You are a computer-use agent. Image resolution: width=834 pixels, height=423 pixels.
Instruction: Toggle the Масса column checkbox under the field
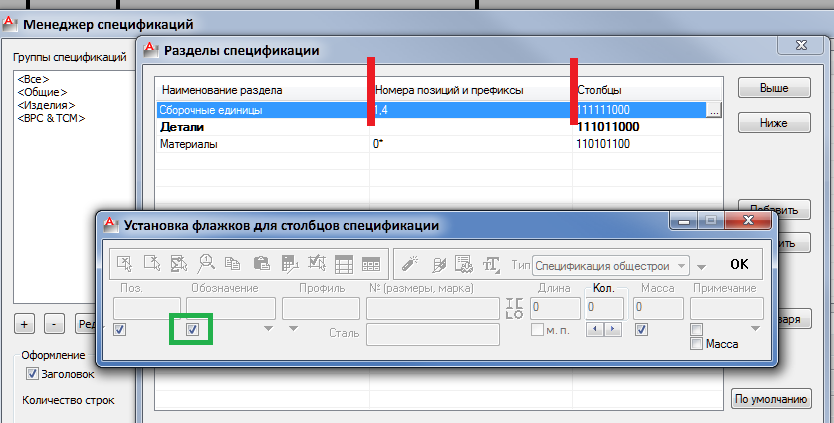[641, 330]
